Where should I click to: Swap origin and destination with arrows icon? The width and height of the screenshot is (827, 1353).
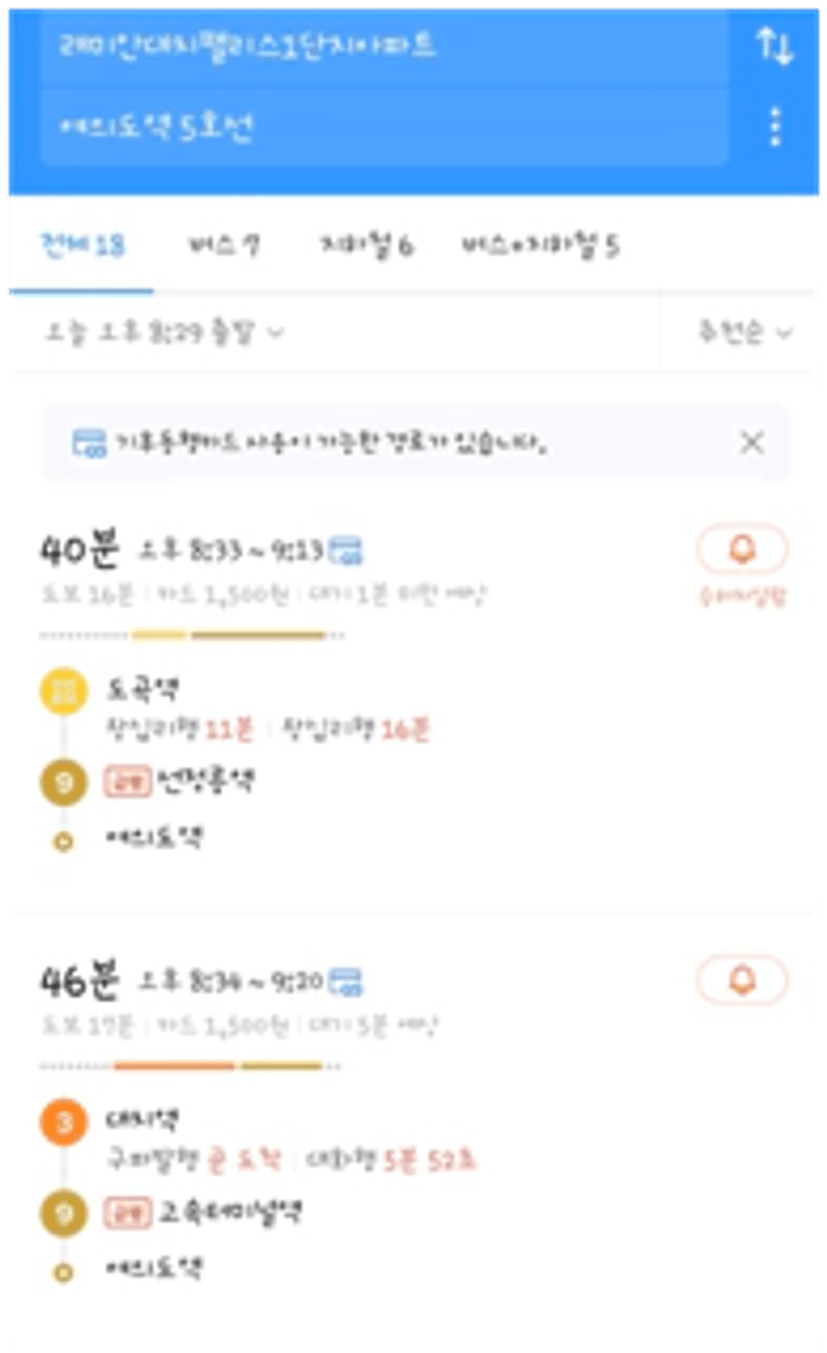click(x=774, y=47)
